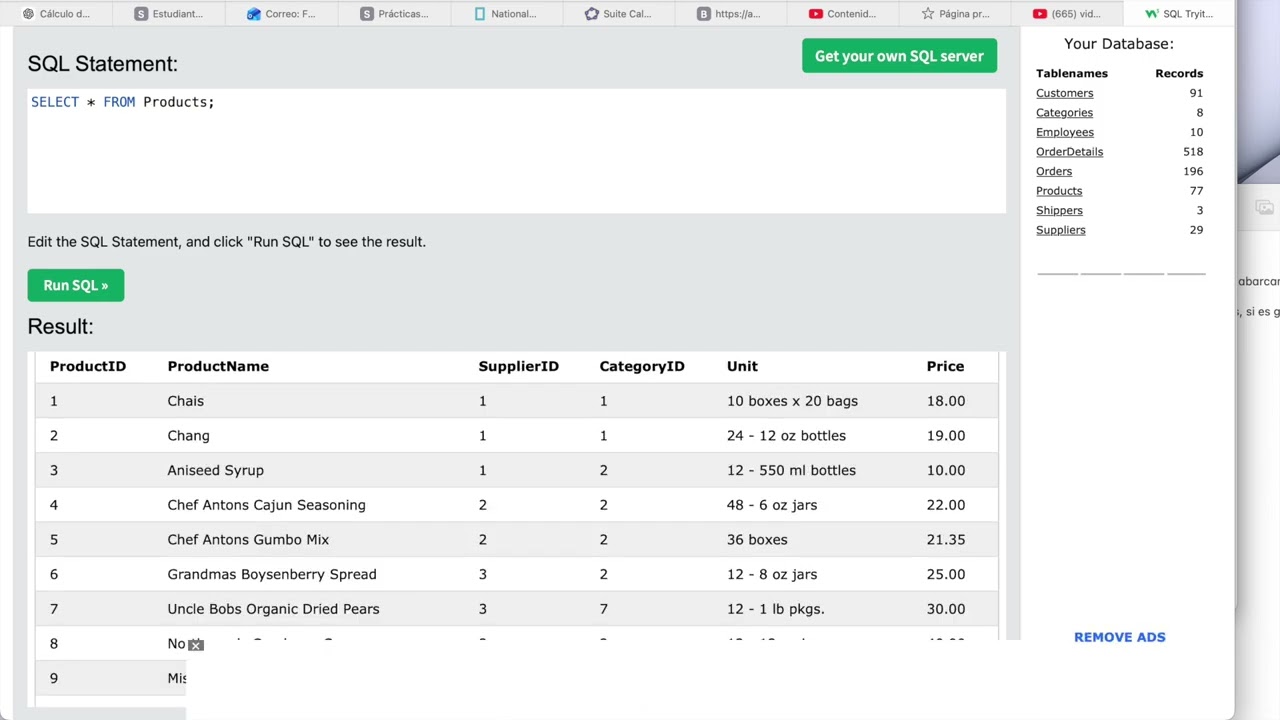Click the SupplierID column header
Image resolution: width=1280 pixels, height=720 pixels.
518,366
